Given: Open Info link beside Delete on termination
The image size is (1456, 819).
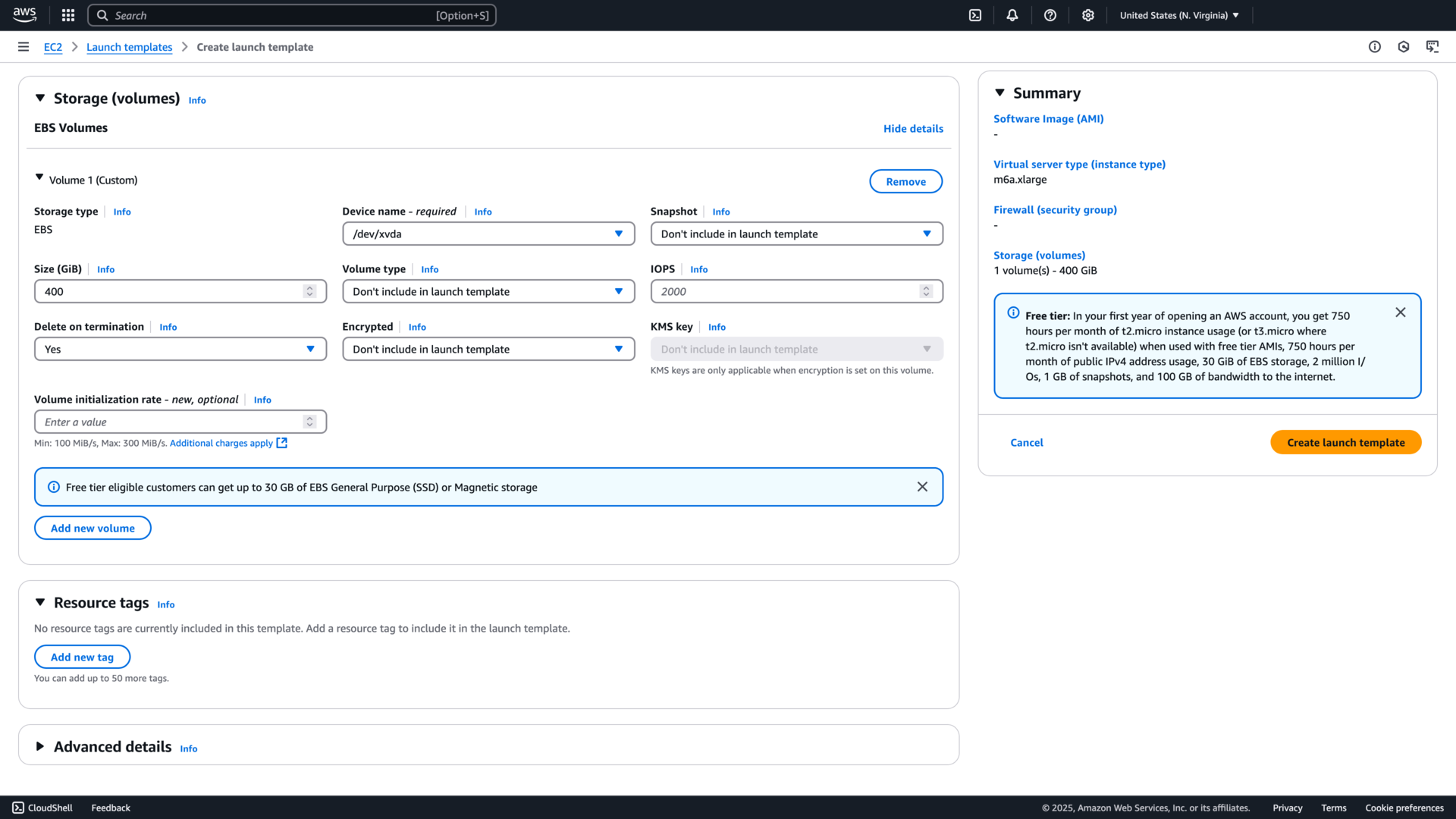Looking at the screenshot, I should tap(168, 327).
